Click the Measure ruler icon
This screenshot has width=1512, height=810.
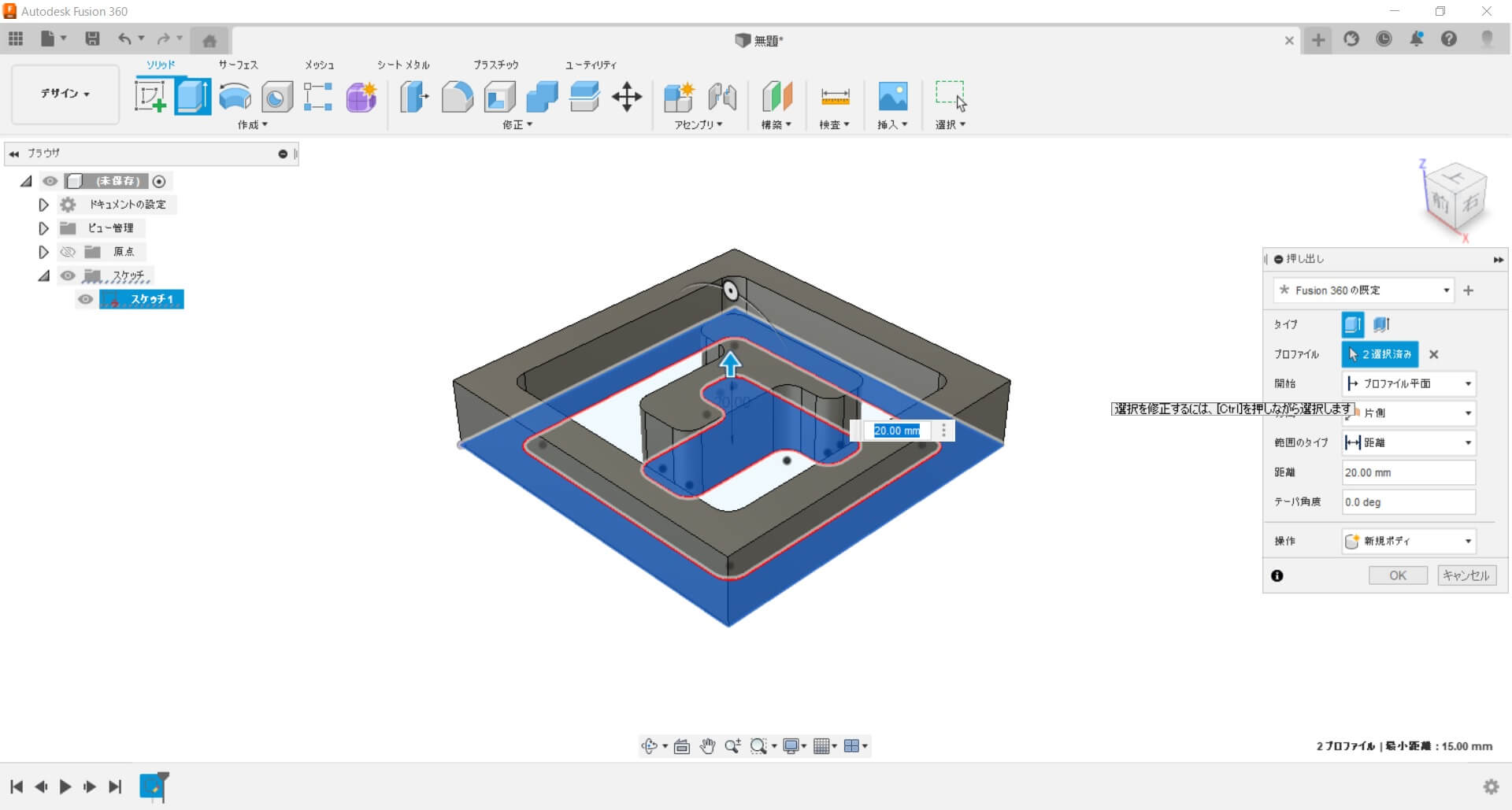click(835, 97)
